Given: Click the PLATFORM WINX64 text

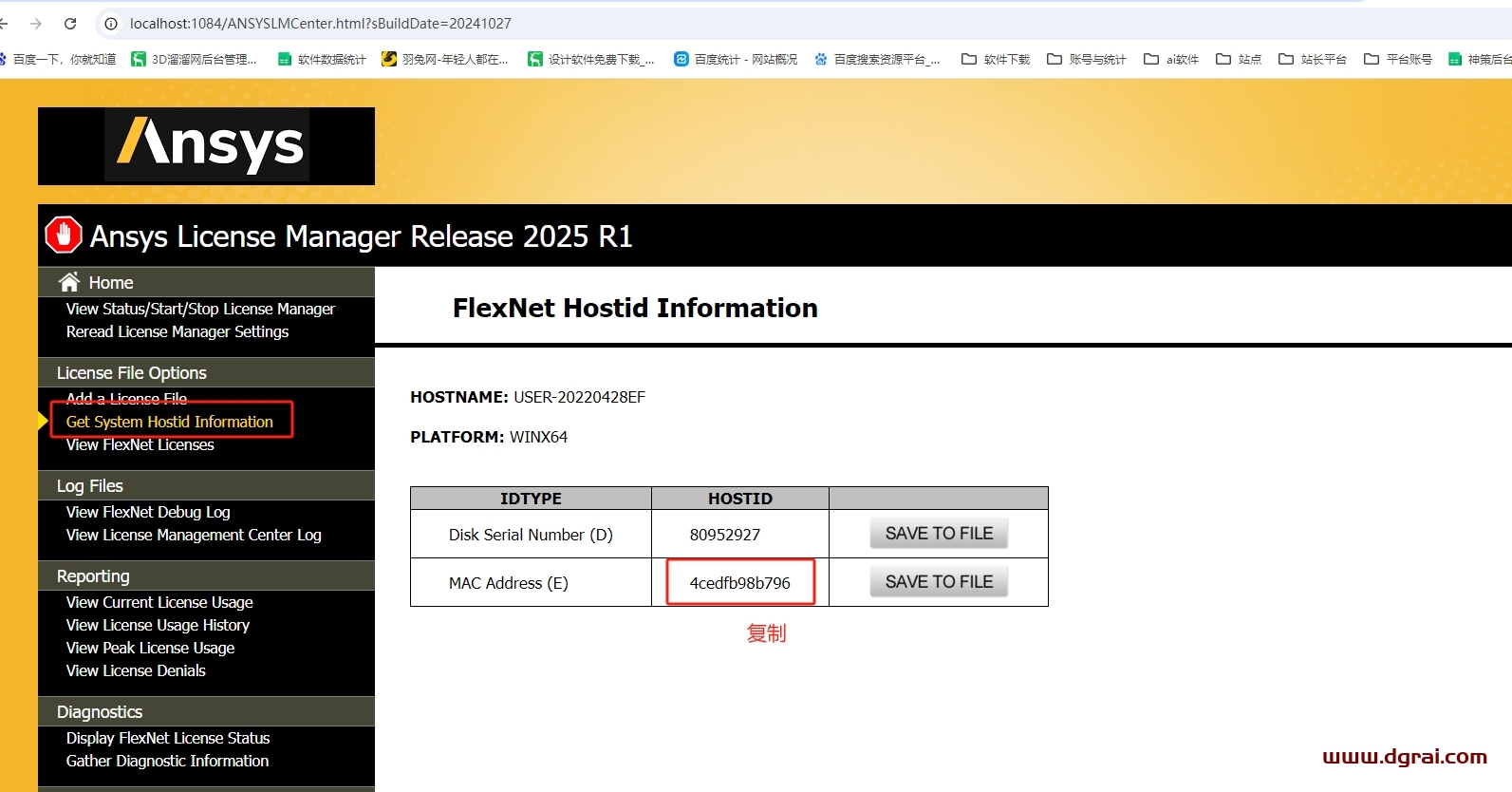Looking at the screenshot, I should coord(489,437).
